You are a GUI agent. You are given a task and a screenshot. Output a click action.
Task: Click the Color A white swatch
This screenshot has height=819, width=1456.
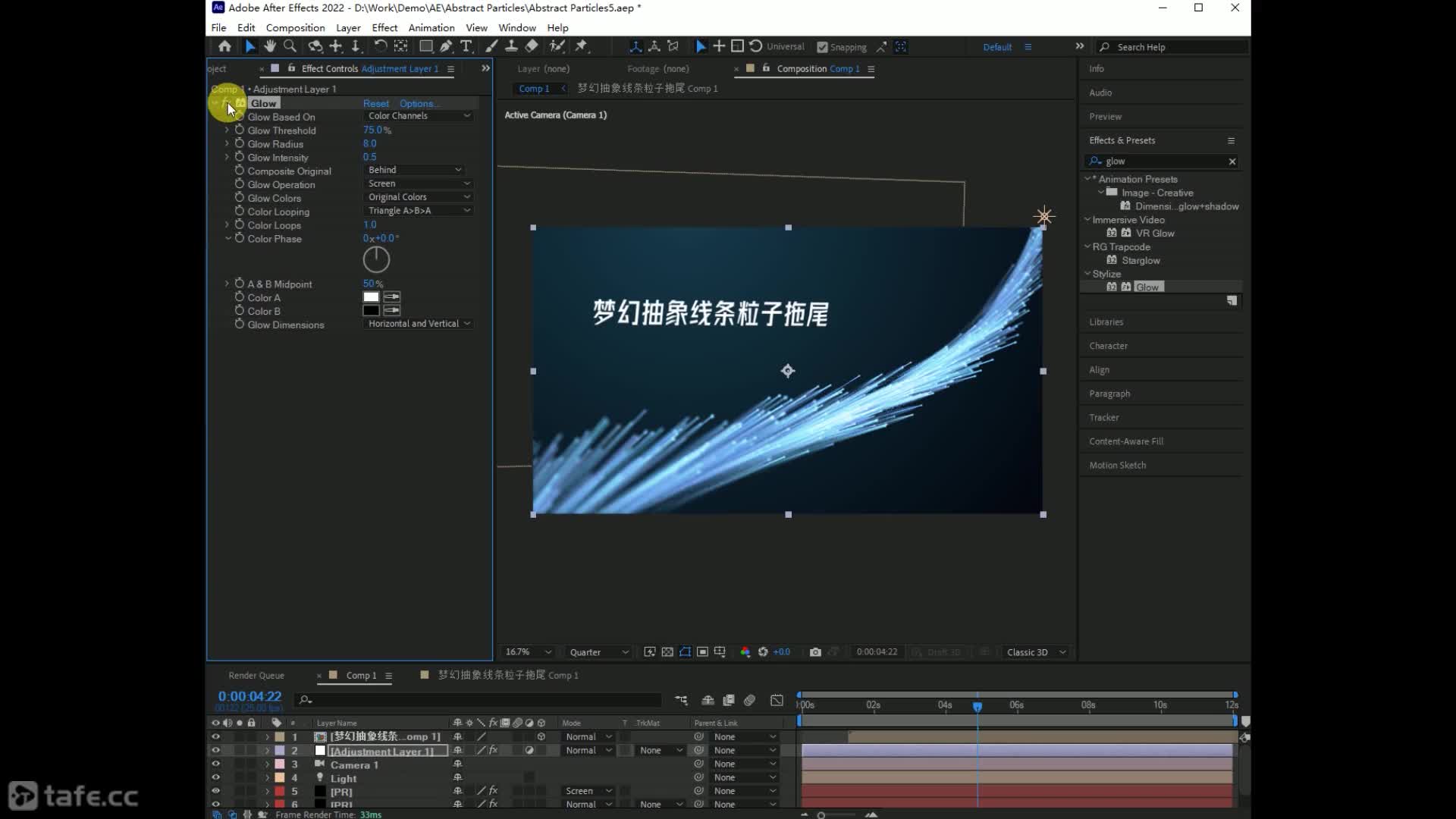tap(371, 297)
